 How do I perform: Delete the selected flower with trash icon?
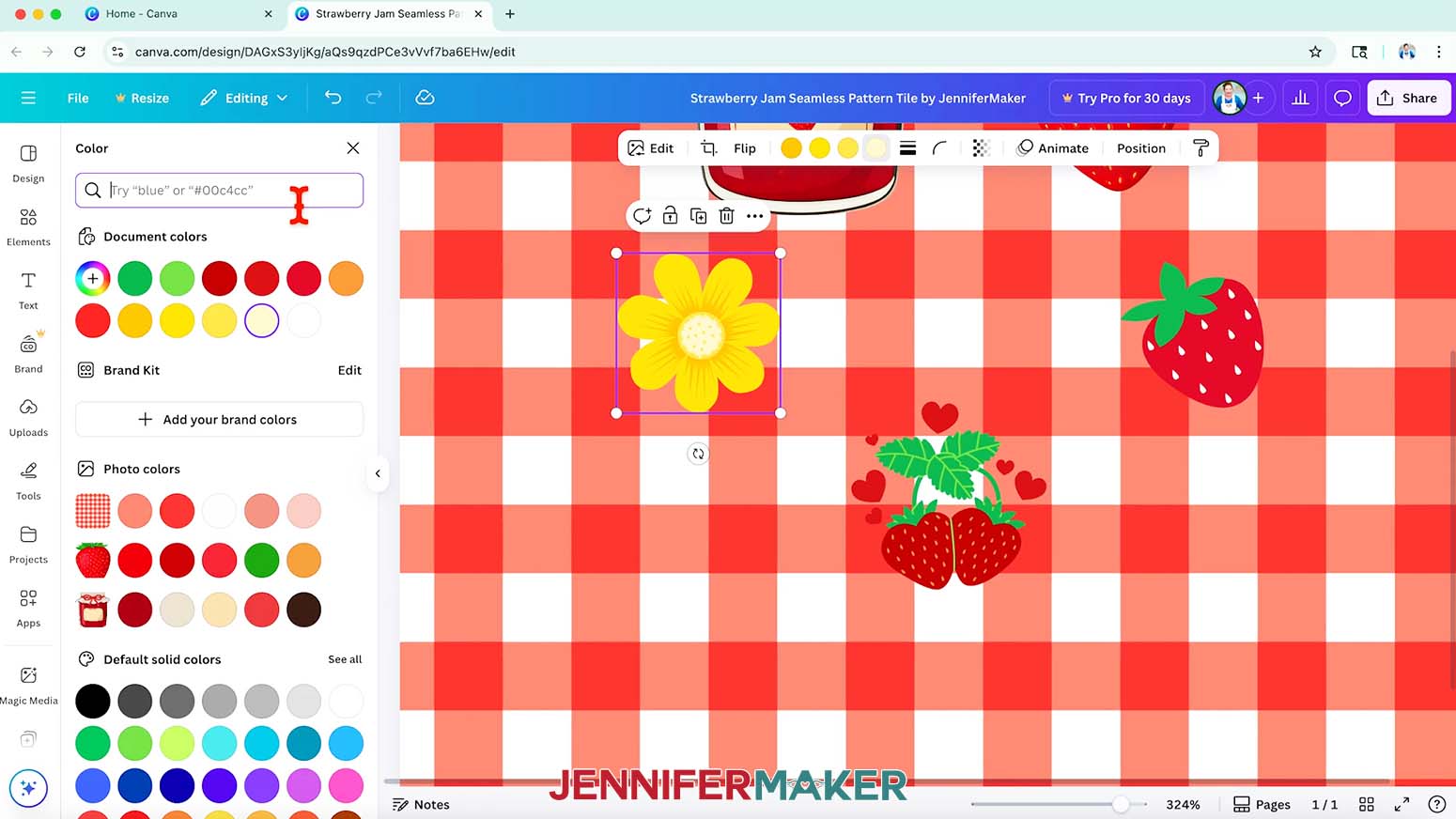tap(726, 216)
